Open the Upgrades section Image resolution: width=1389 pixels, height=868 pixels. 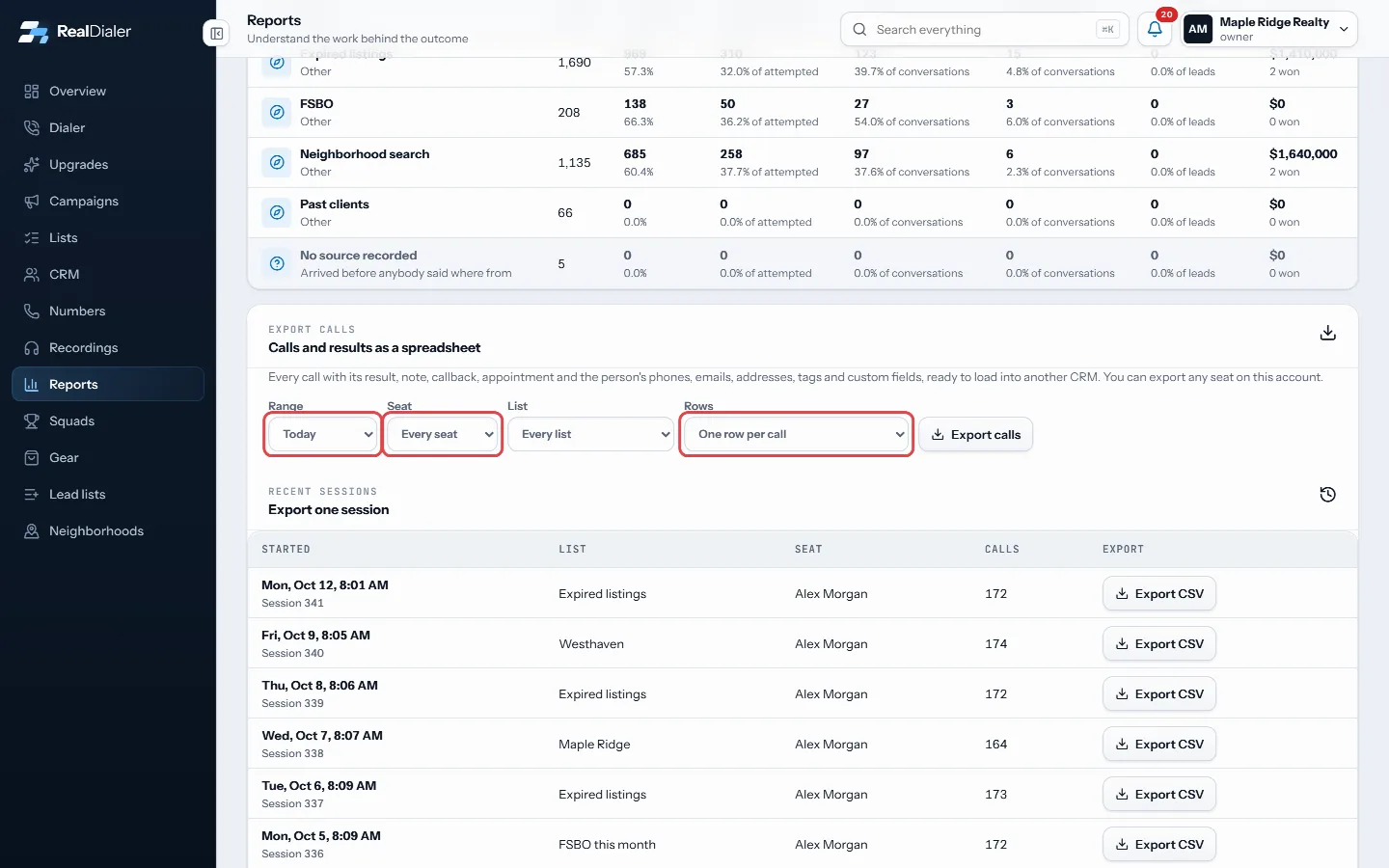[x=108, y=165]
